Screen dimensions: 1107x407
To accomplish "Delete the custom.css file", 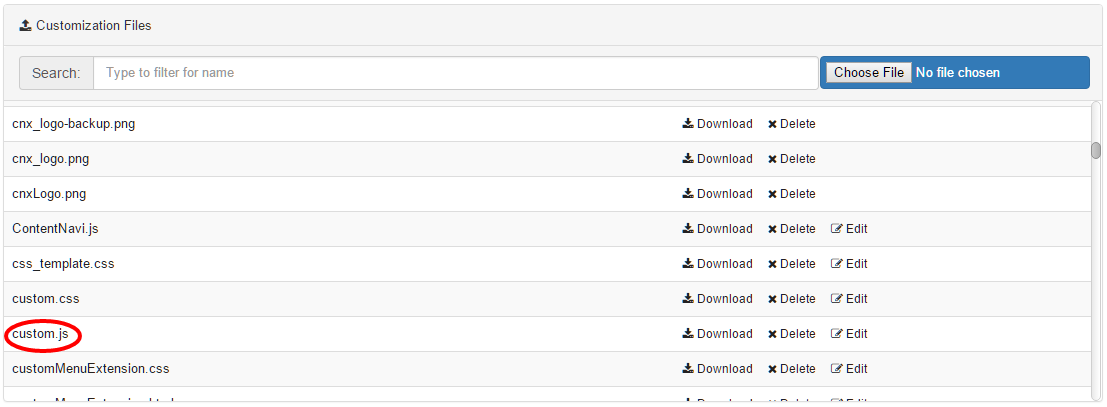I will click(x=791, y=299).
